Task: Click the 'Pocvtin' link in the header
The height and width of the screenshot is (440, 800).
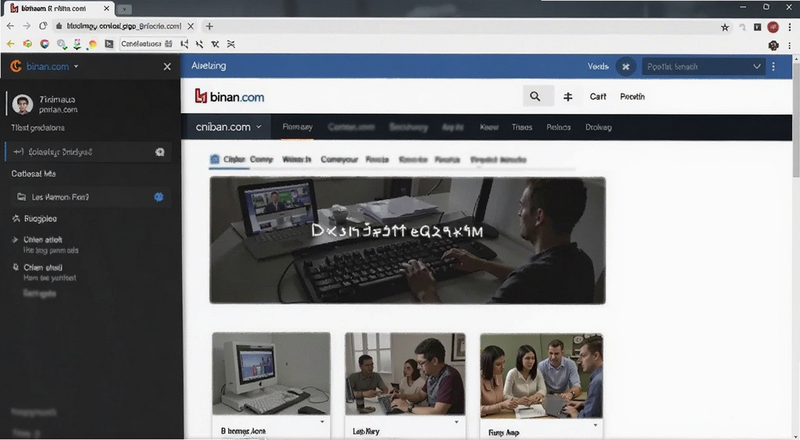Action: click(633, 96)
